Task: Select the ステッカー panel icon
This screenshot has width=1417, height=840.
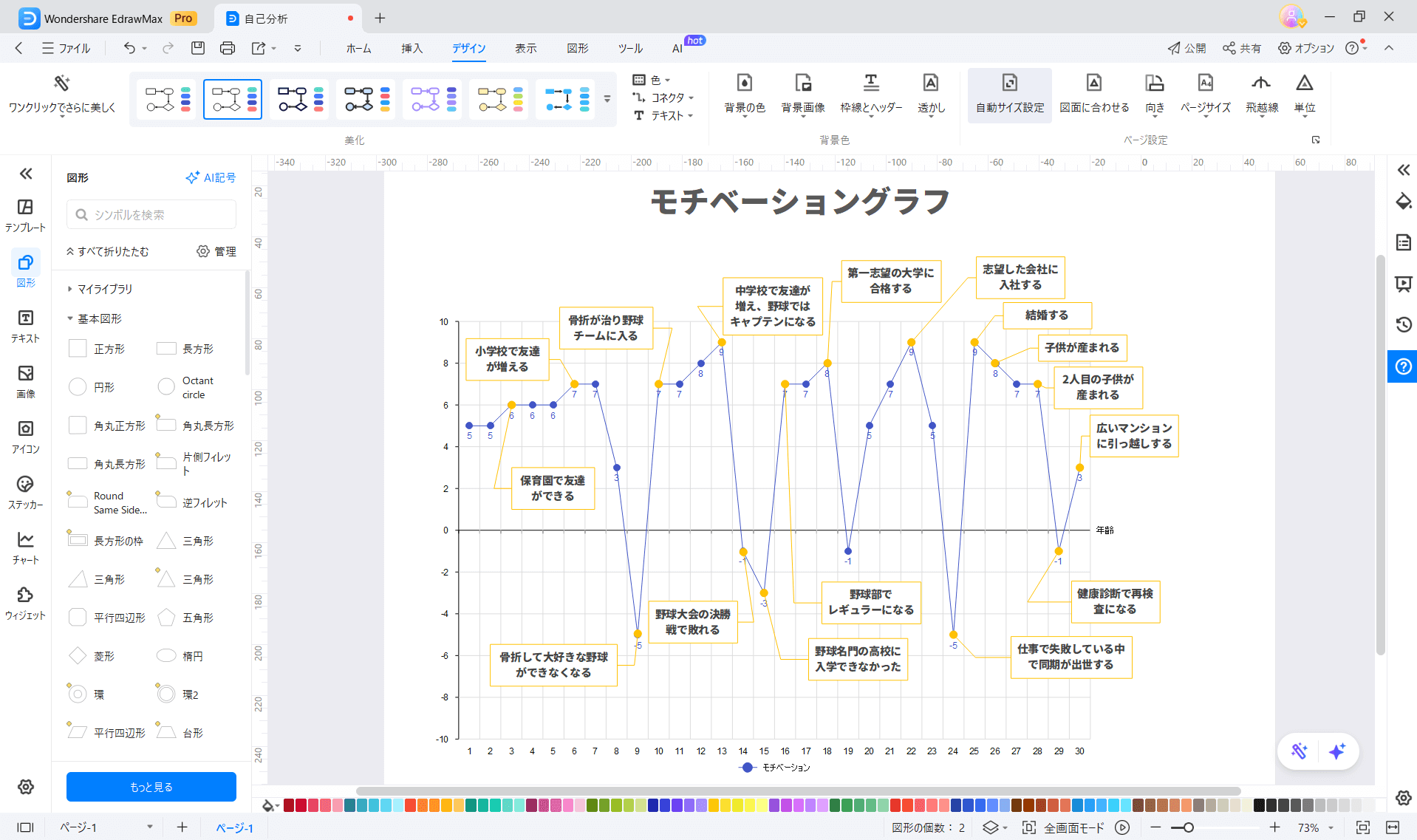Action: (24, 491)
